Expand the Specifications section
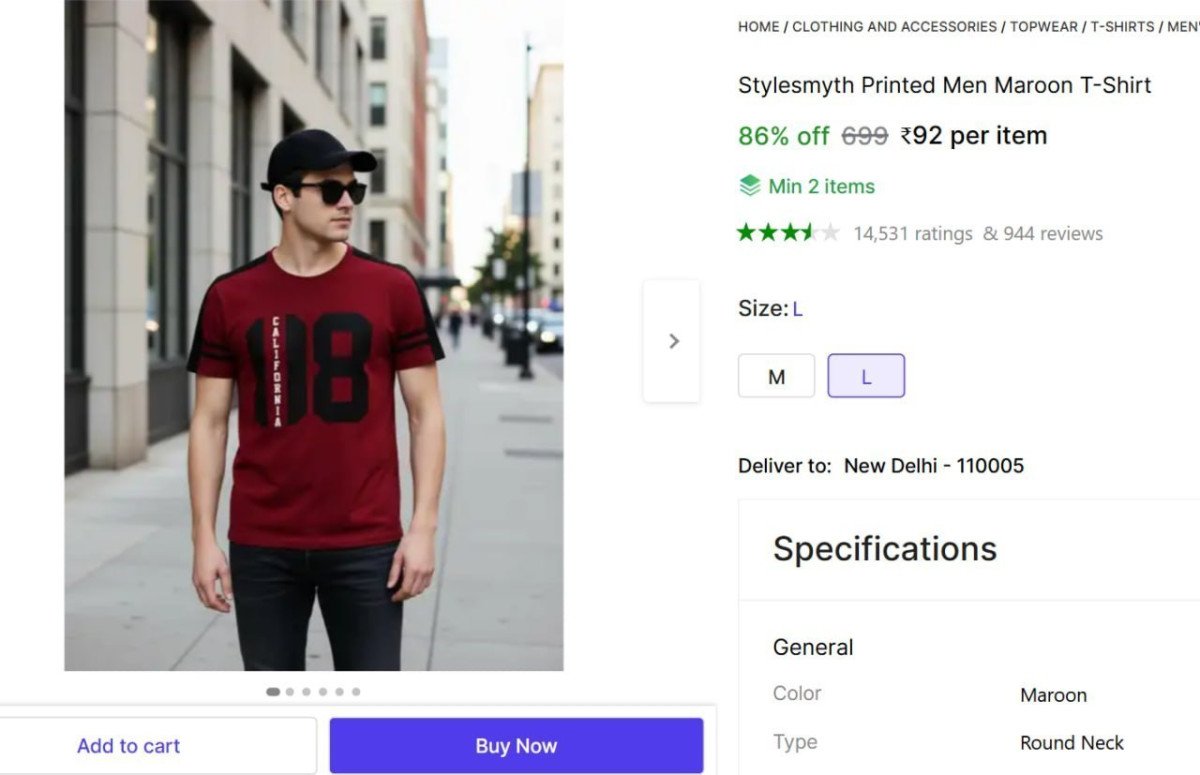1200x775 pixels. pos(884,548)
